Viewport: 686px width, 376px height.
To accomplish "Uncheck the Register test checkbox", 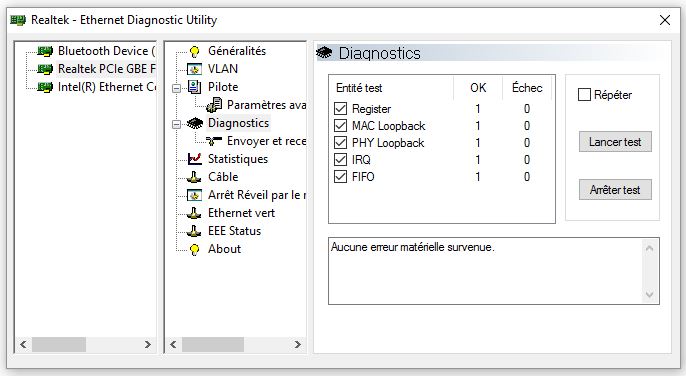I will [340, 109].
